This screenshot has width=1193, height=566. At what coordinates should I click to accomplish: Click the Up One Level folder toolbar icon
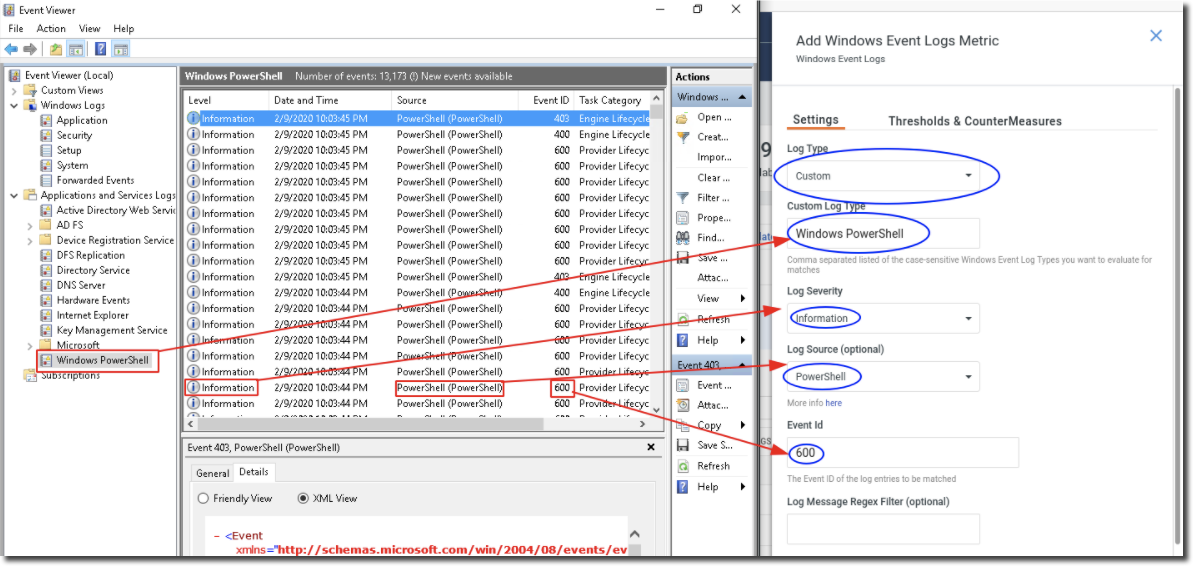tap(56, 49)
